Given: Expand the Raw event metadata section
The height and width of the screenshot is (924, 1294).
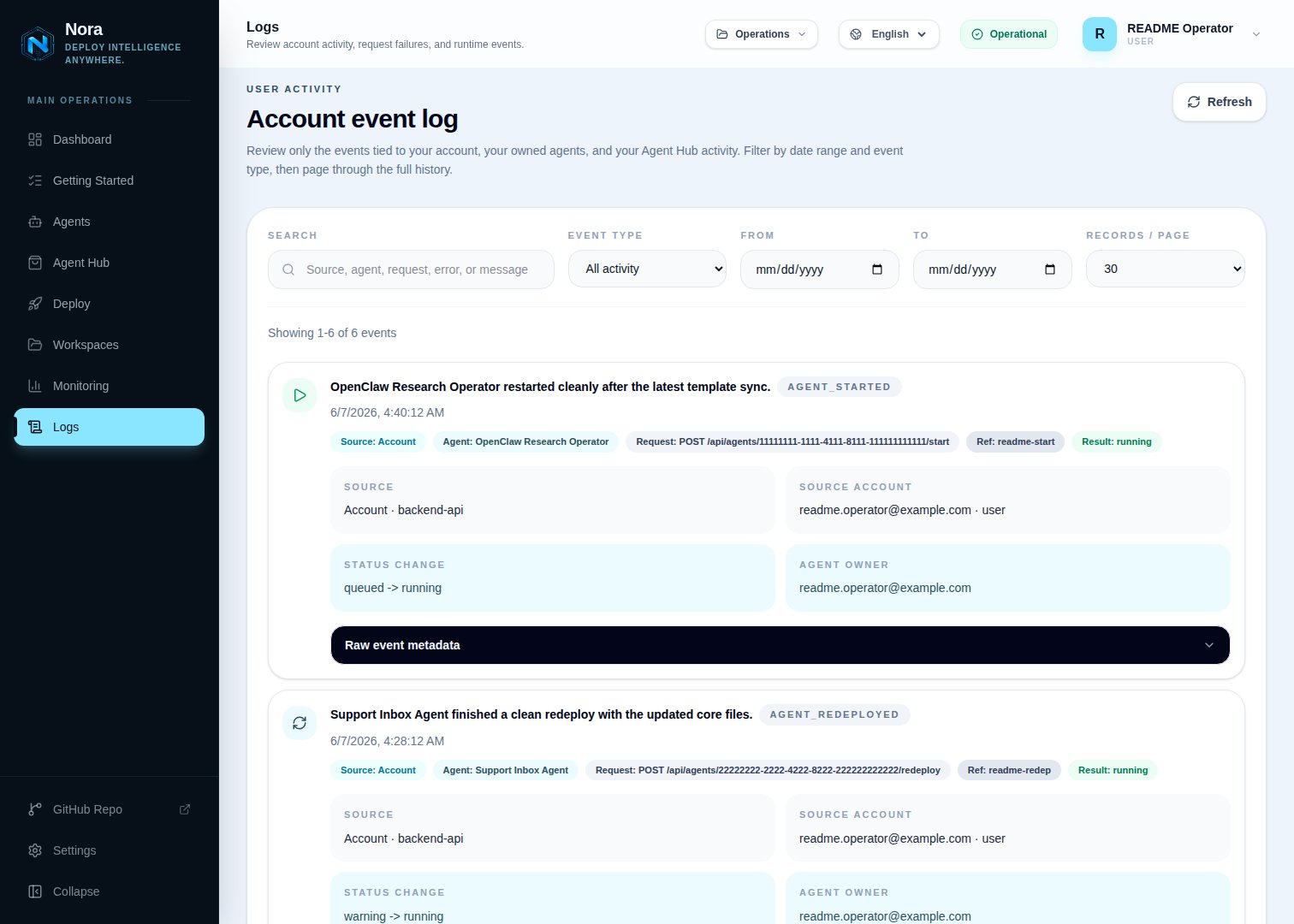Looking at the screenshot, I should point(781,645).
